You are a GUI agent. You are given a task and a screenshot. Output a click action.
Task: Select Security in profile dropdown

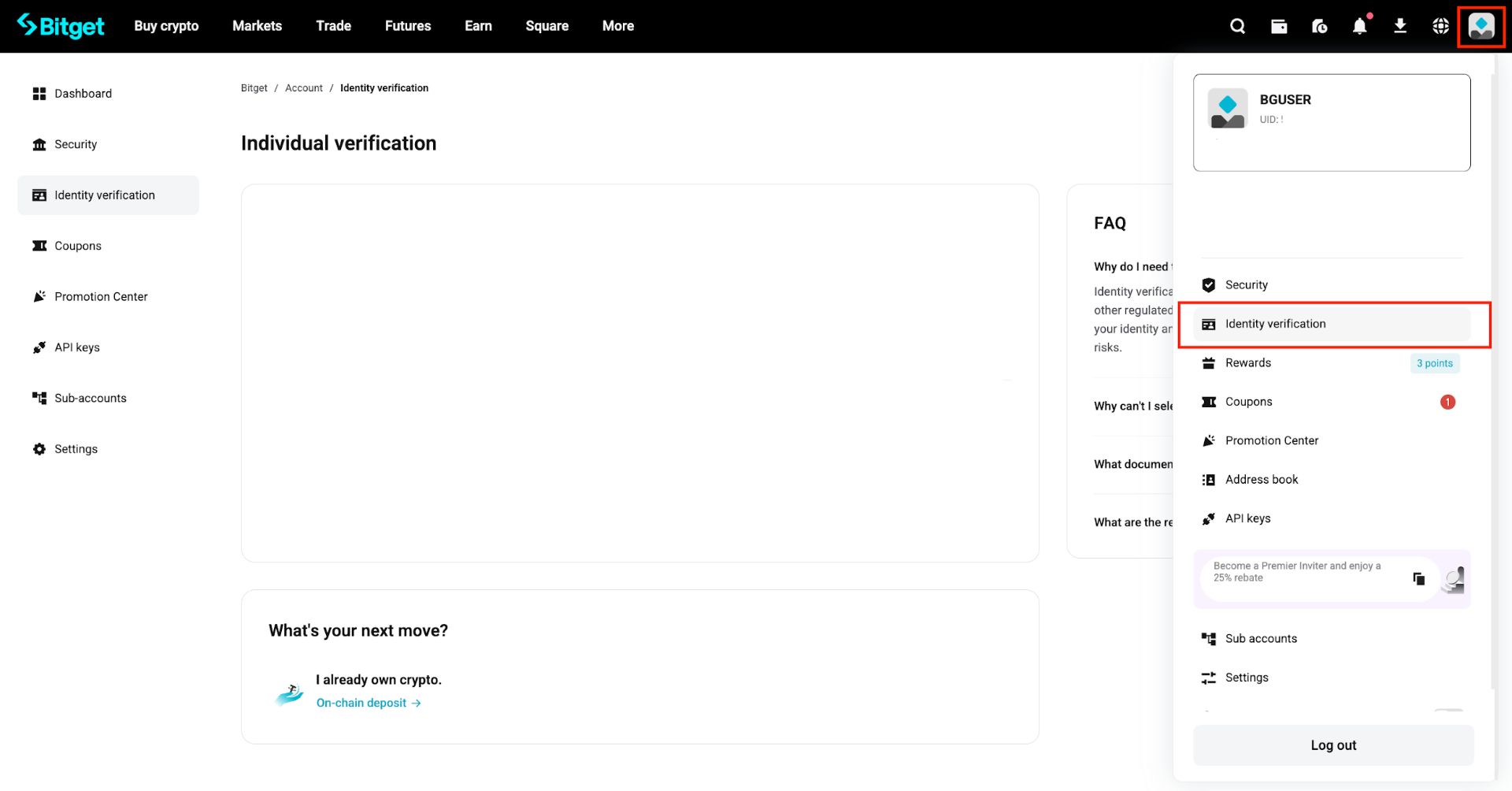pyautogui.click(x=1332, y=285)
